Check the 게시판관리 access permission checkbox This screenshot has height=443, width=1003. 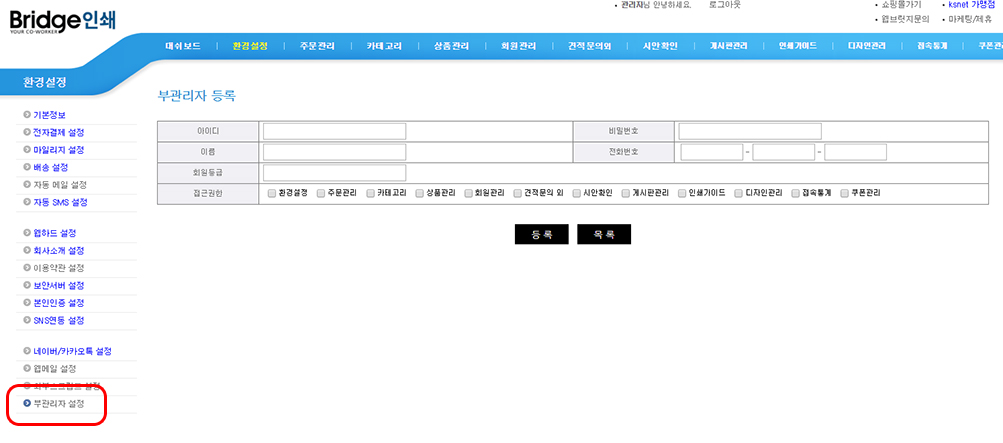click(x=626, y=192)
